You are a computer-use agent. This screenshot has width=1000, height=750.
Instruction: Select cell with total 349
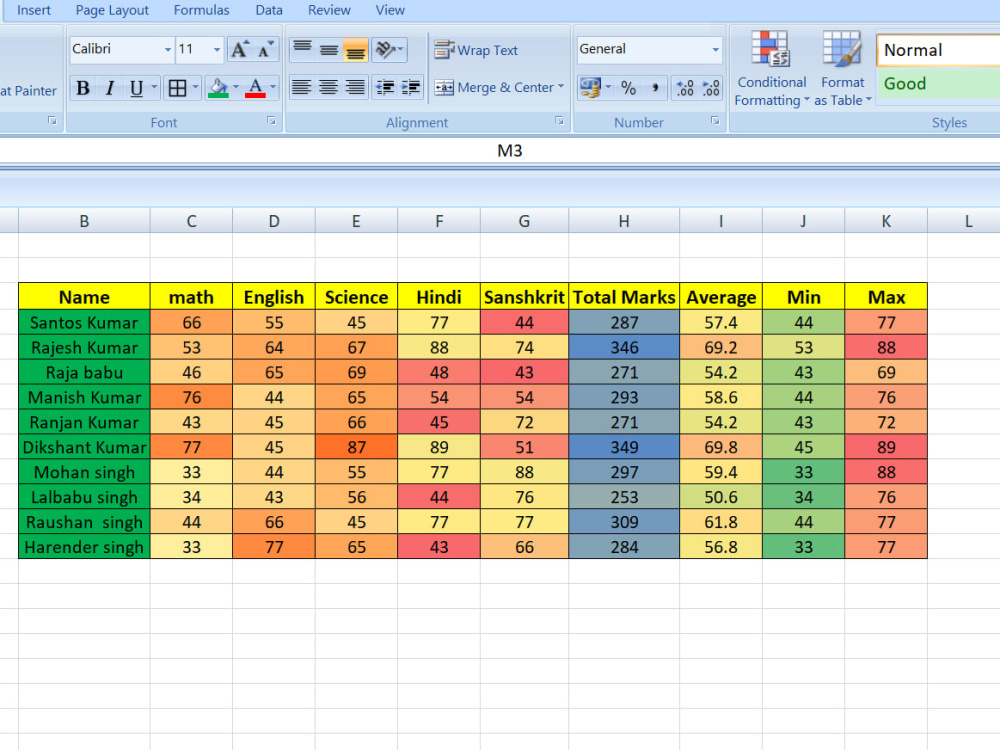coord(624,447)
